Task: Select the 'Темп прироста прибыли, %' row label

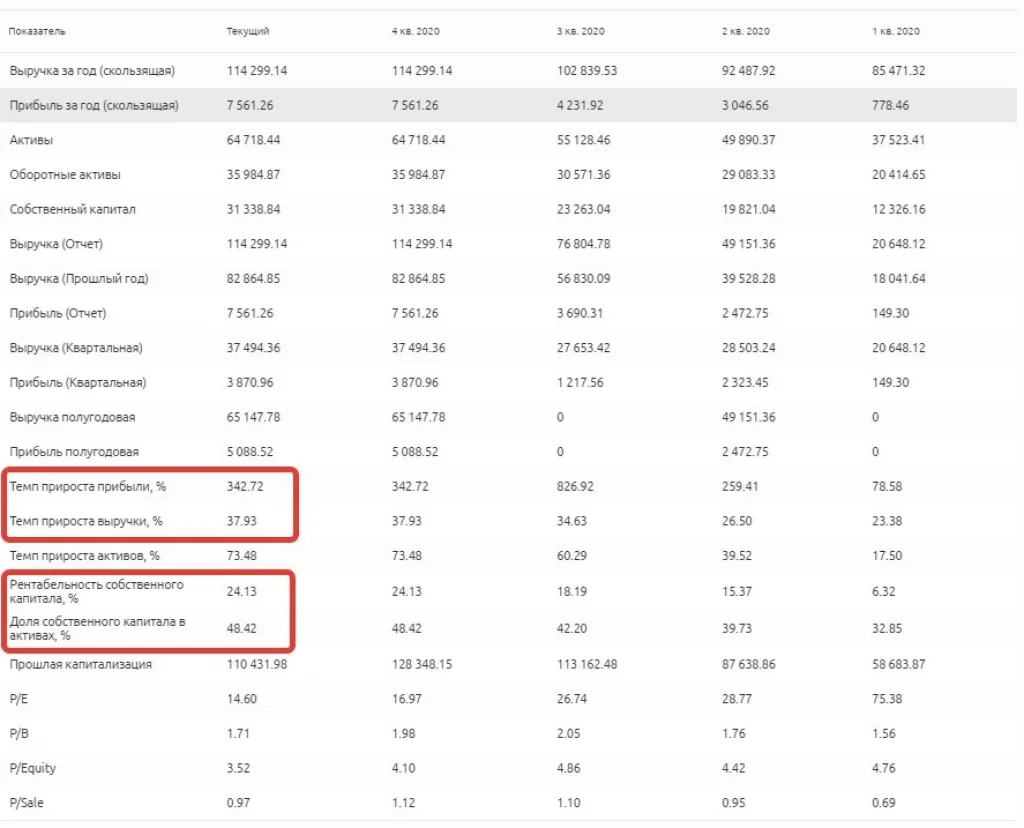Action: [x=87, y=487]
